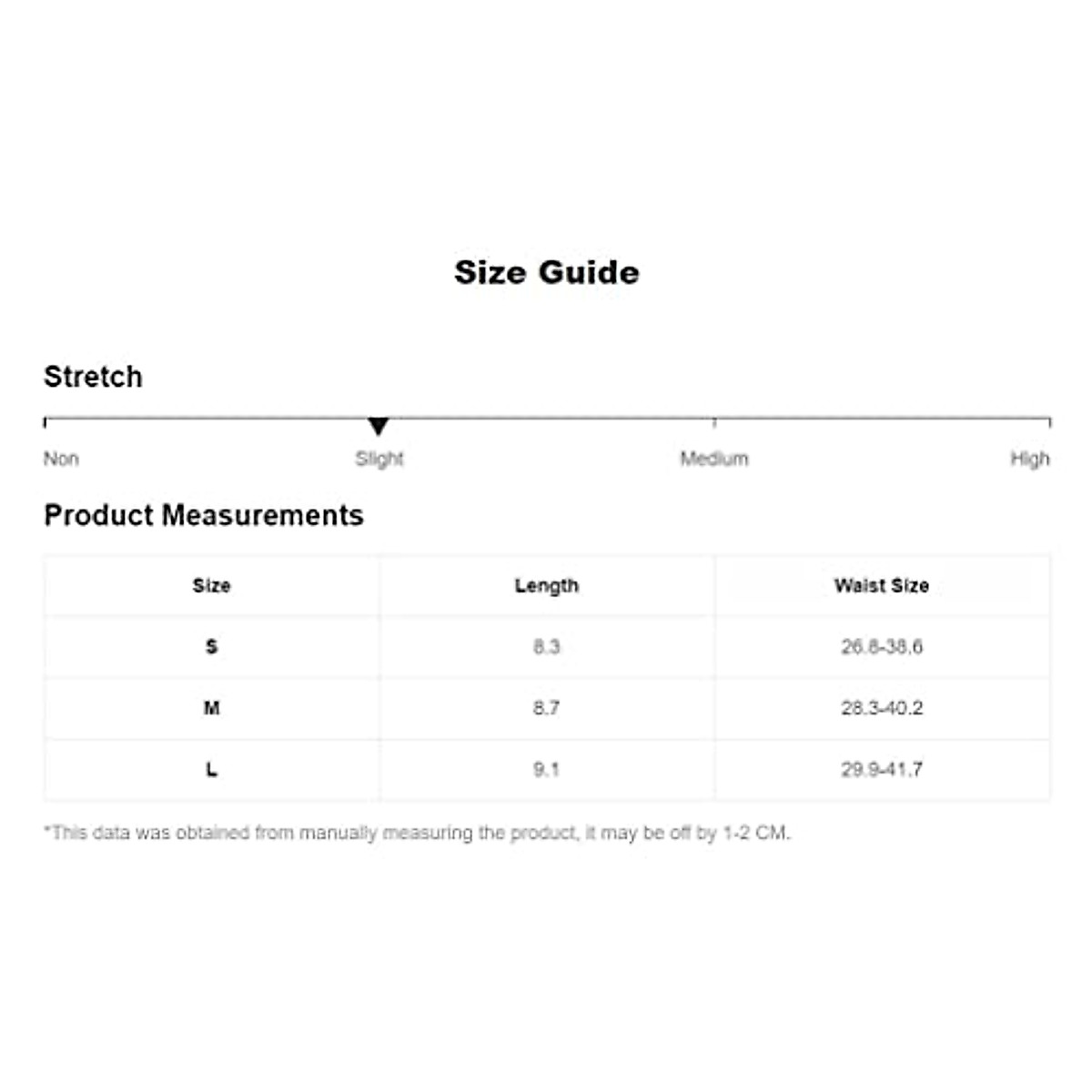The width and height of the screenshot is (1092, 1092).
Task: Click the "Medium" stretch label
Action: [714, 459]
